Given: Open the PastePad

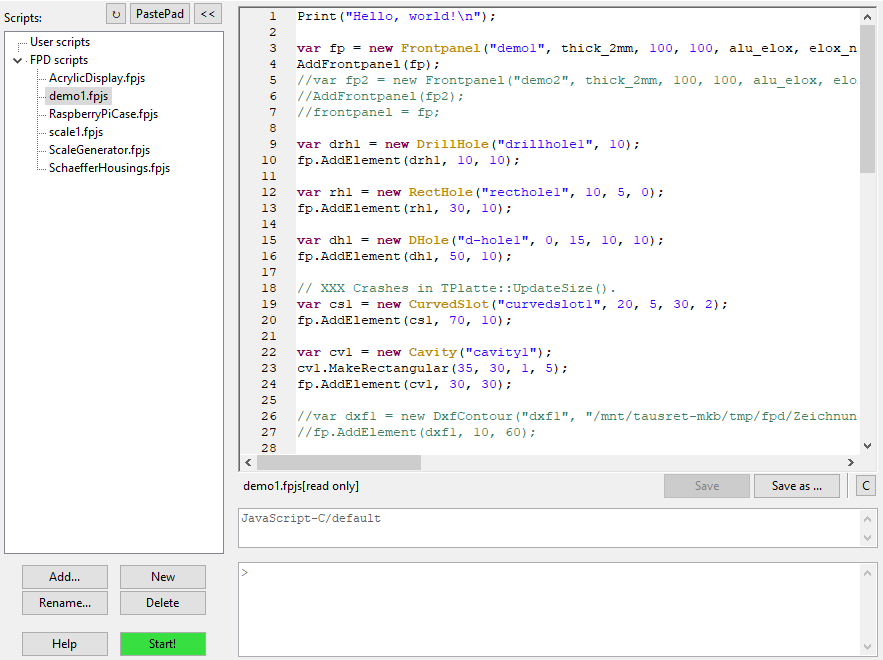Looking at the screenshot, I should click(161, 14).
